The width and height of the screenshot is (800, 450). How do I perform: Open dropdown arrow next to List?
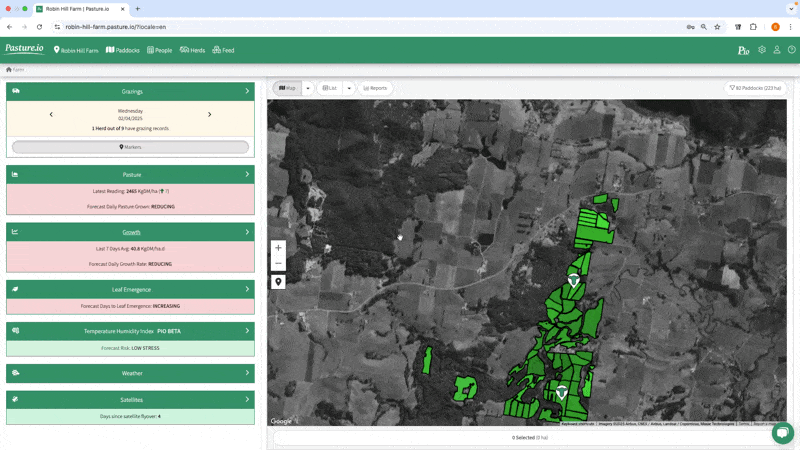click(x=349, y=88)
